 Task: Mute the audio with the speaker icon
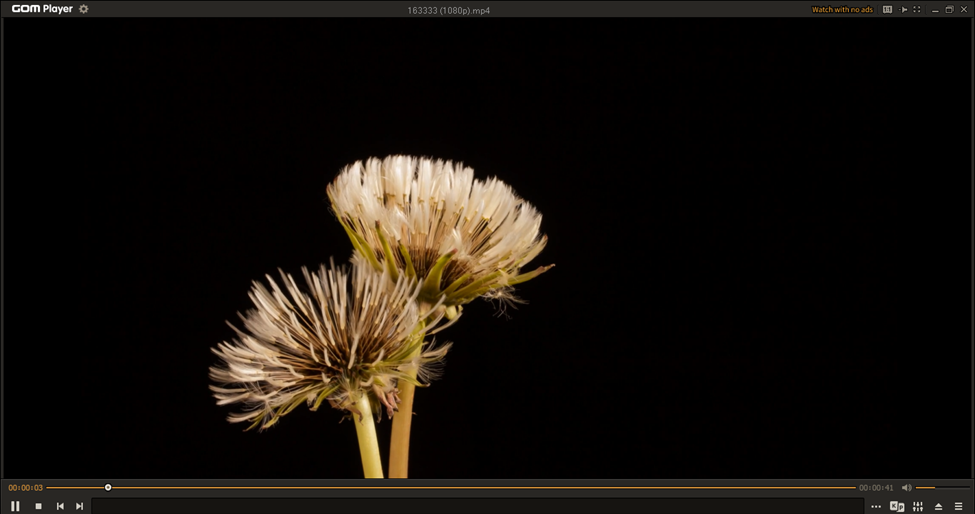pyautogui.click(x=907, y=488)
